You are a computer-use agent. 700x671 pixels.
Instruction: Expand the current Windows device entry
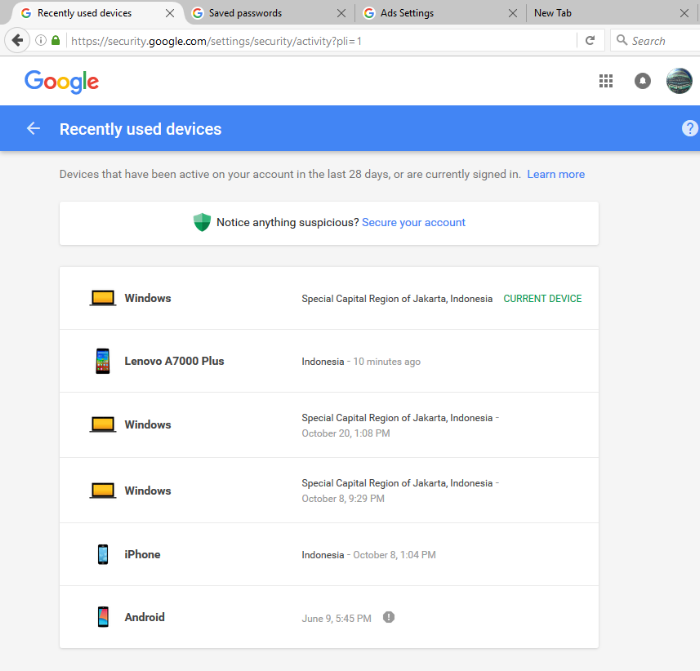point(329,298)
